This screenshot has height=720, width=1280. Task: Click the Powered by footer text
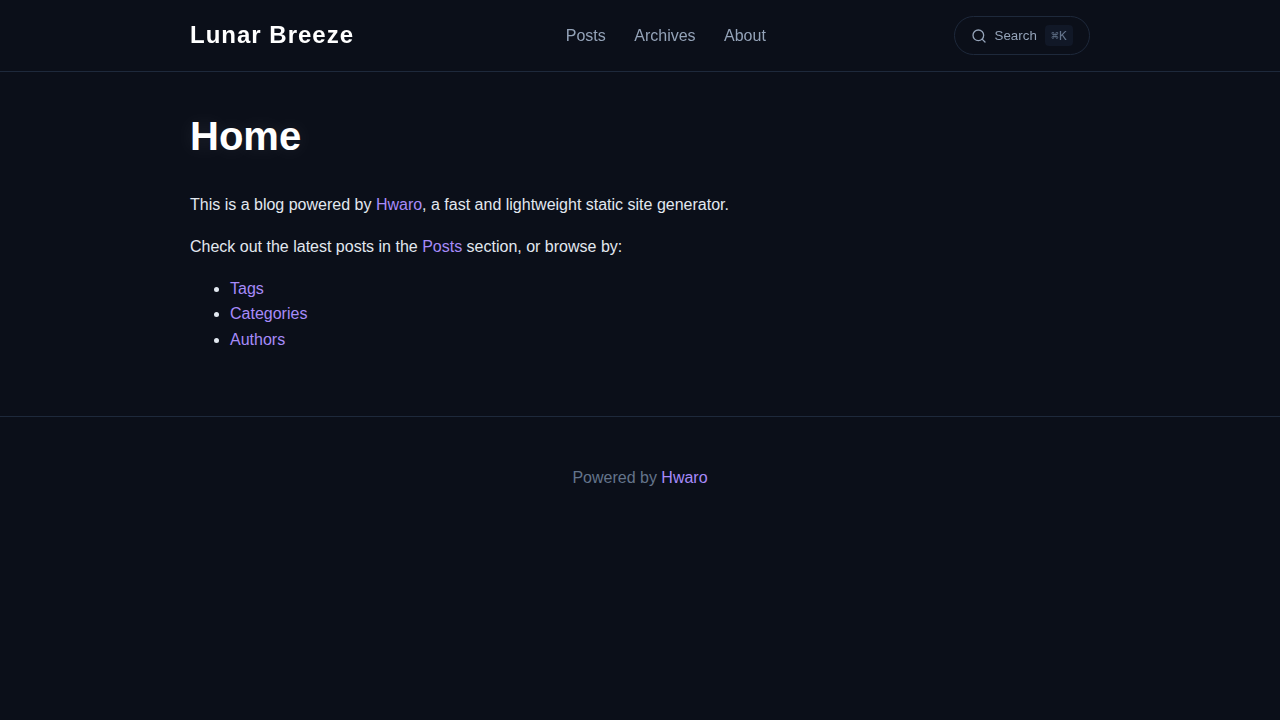(x=616, y=477)
